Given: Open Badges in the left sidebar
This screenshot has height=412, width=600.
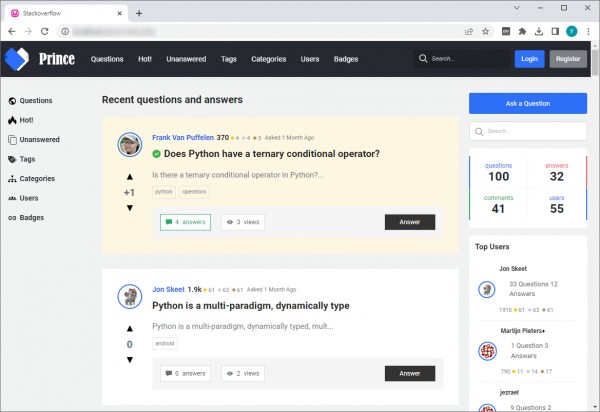Looking at the screenshot, I should tap(32, 217).
